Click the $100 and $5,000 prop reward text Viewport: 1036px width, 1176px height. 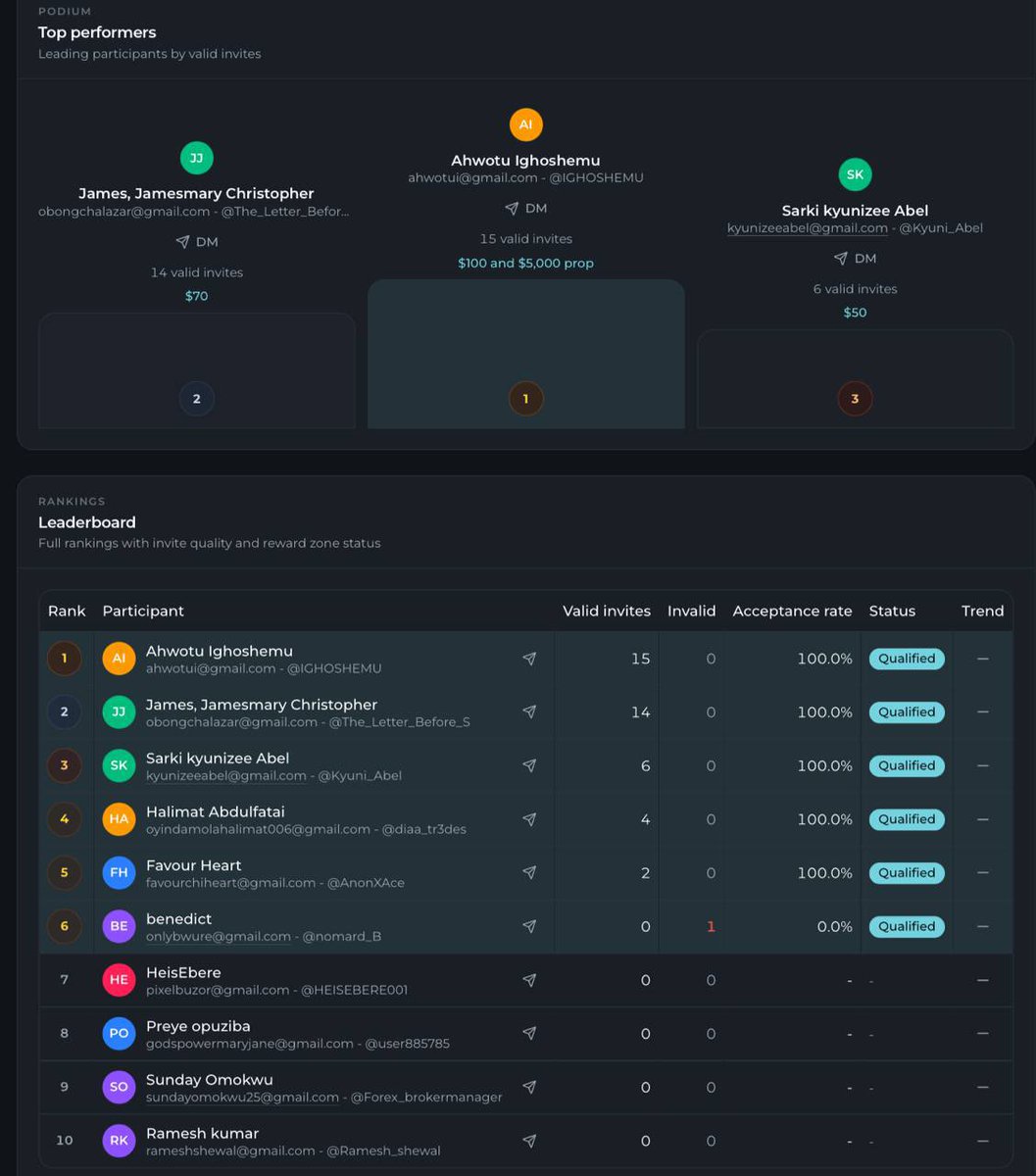pos(526,264)
